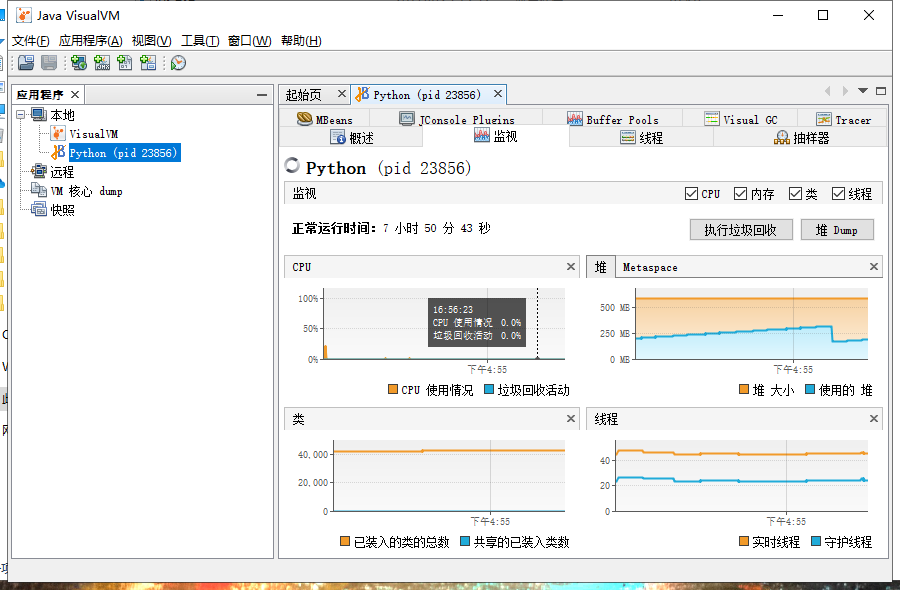The height and width of the screenshot is (590, 900).
Task: Click the 正常运行时间 uptime text
Action: pyautogui.click(x=391, y=228)
